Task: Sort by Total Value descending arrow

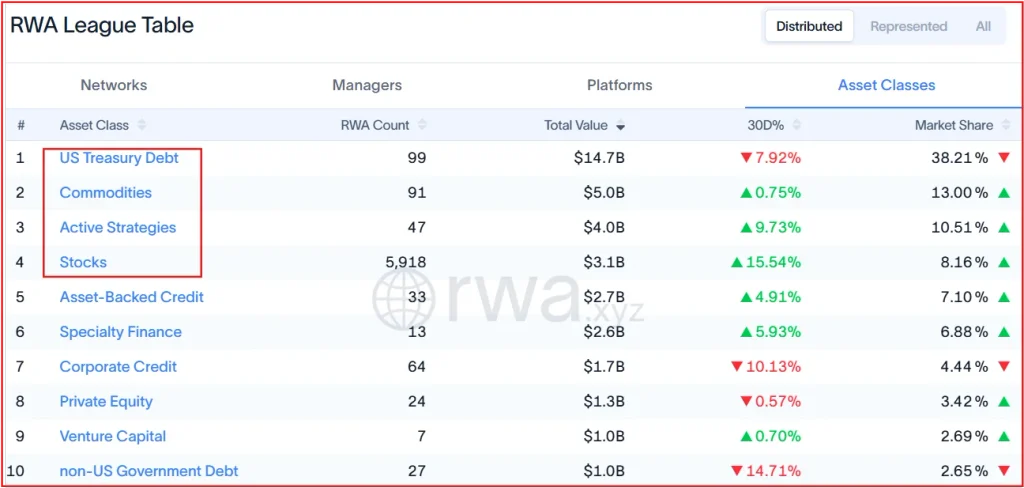Action: [x=620, y=126]
